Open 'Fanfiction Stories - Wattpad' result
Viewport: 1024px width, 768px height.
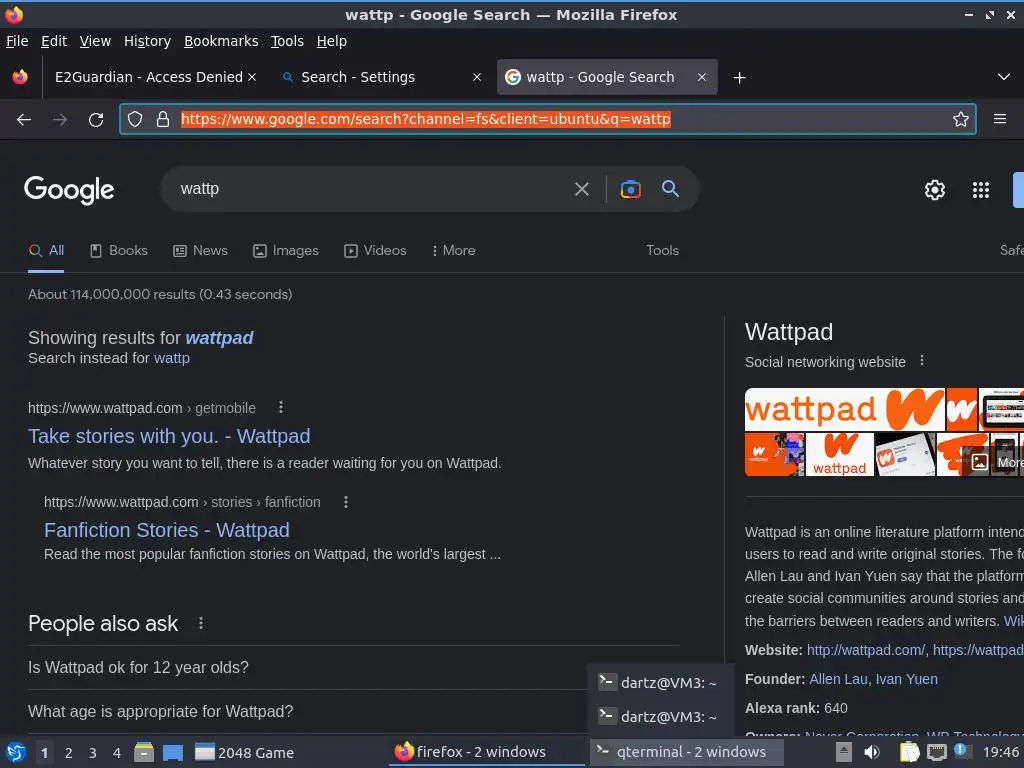coord(167,530)
